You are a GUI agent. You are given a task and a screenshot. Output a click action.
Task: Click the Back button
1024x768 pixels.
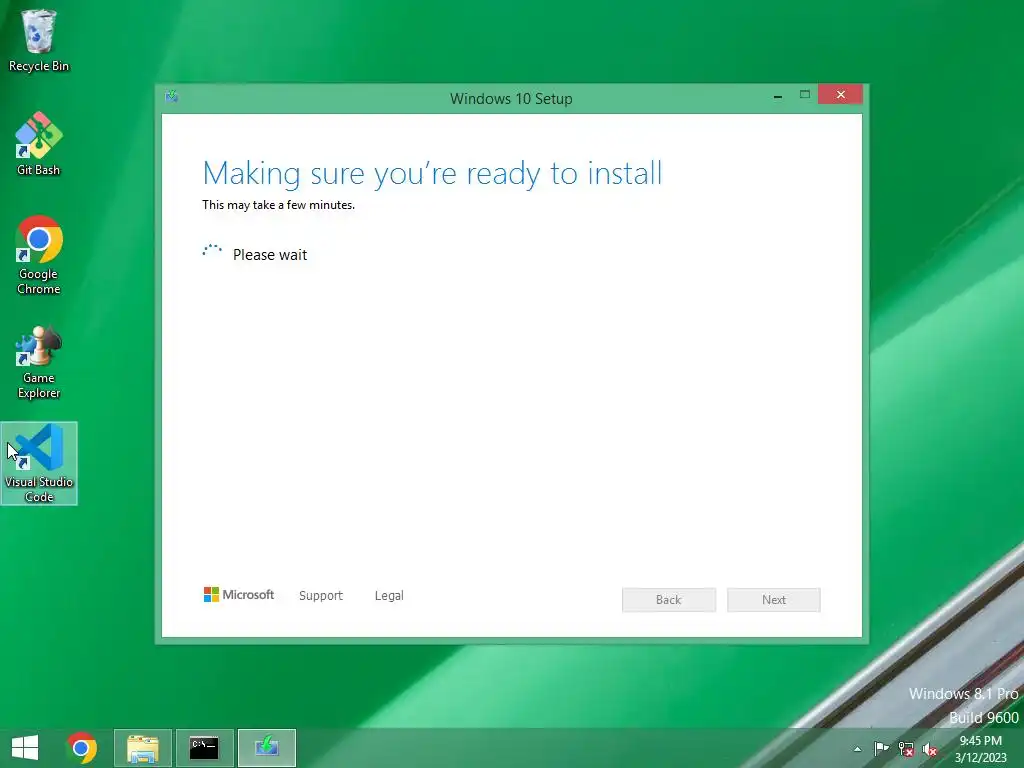click(x=669, y=600)
